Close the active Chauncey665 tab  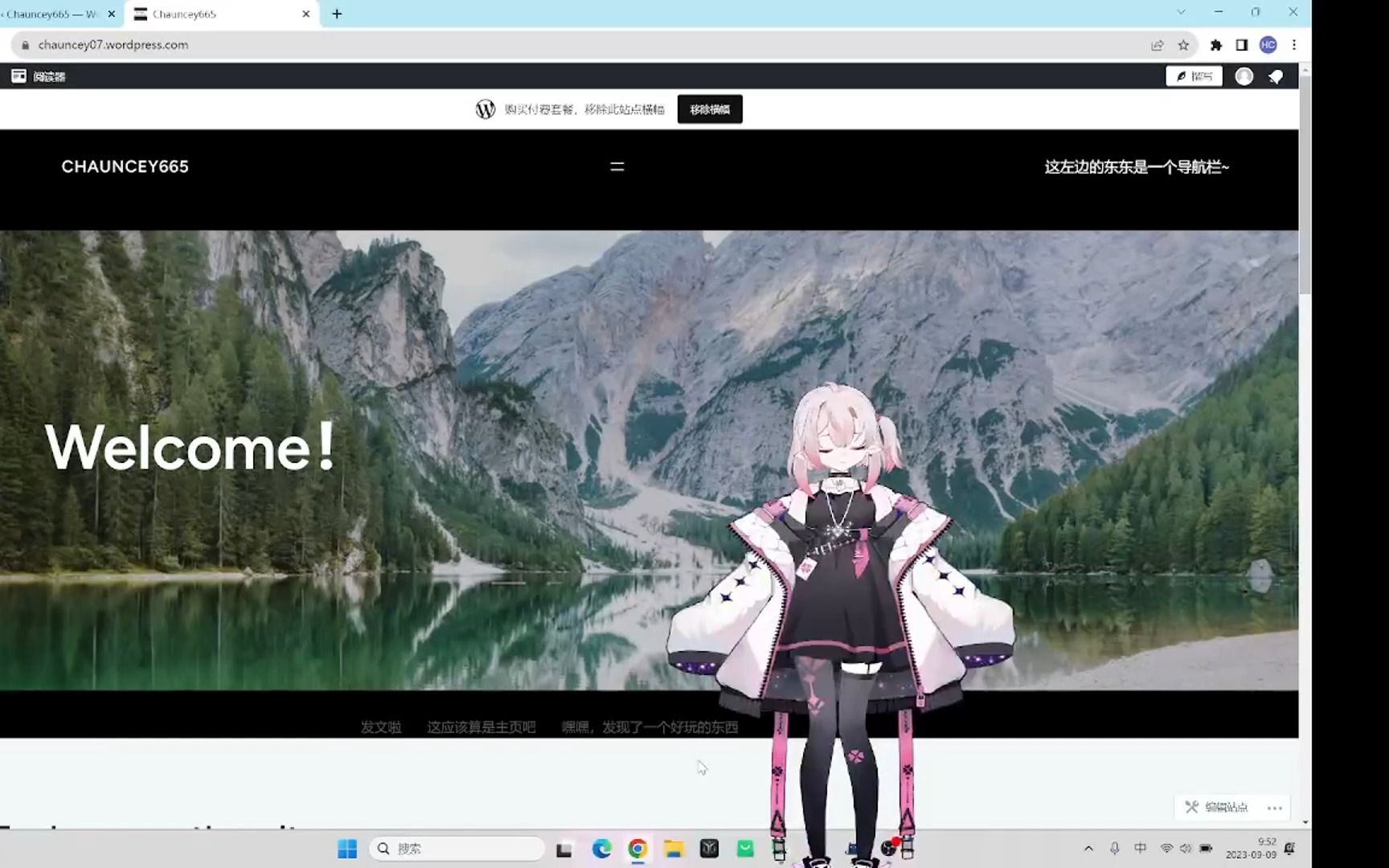point(306,14)
